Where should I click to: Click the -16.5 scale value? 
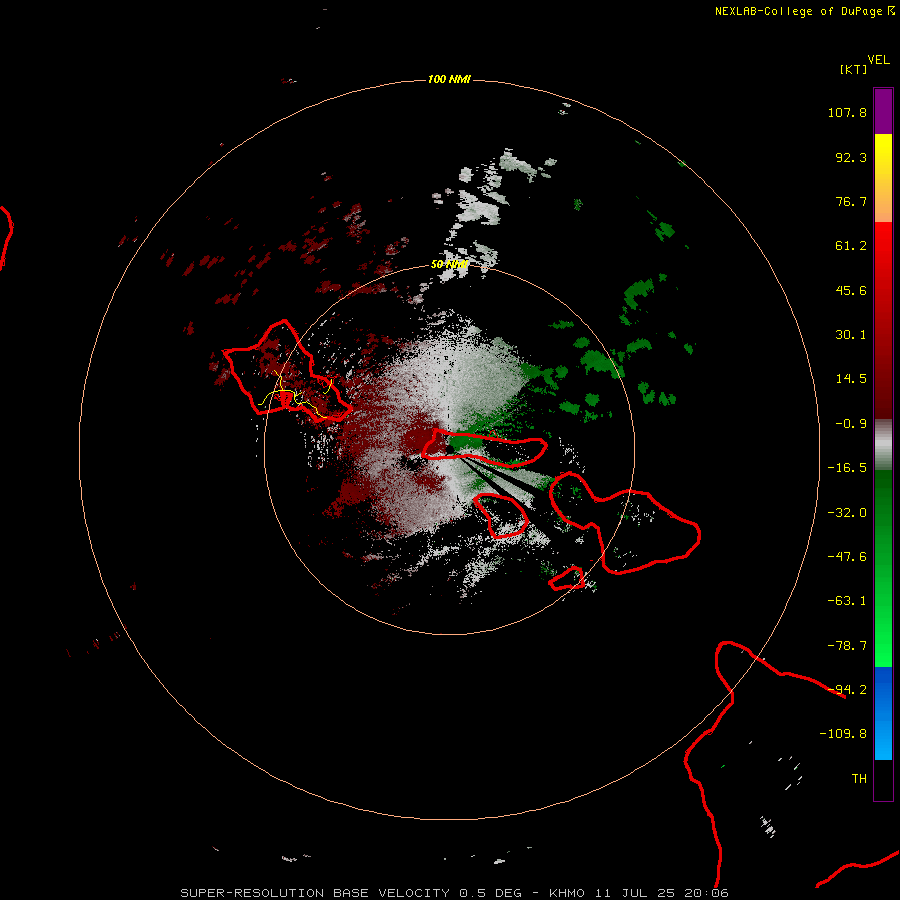pyautogui.click(x=847, y=468)
